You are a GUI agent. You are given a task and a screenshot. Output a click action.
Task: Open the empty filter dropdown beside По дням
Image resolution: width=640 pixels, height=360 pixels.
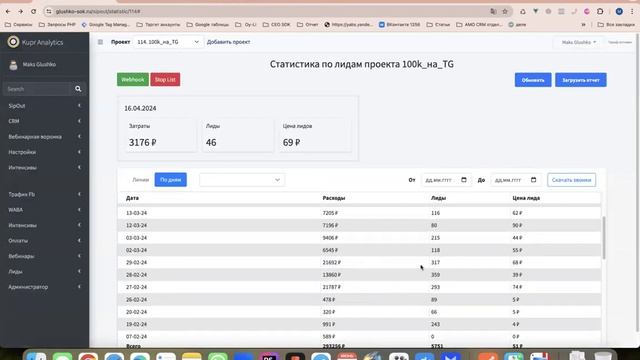[x=242, y=180]
